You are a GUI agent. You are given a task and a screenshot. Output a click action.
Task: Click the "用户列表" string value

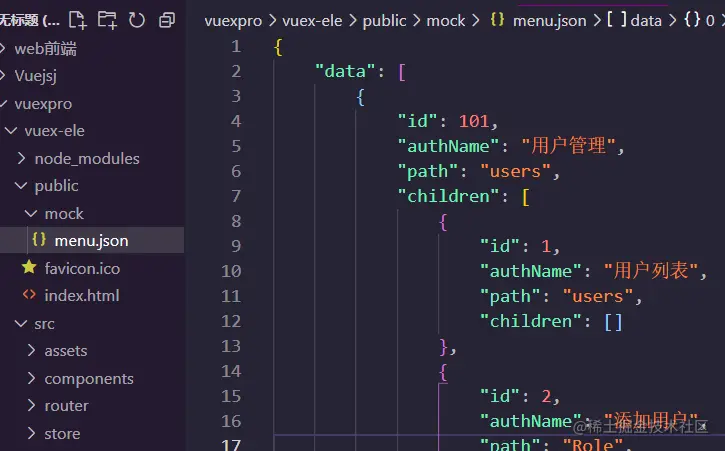651,271
